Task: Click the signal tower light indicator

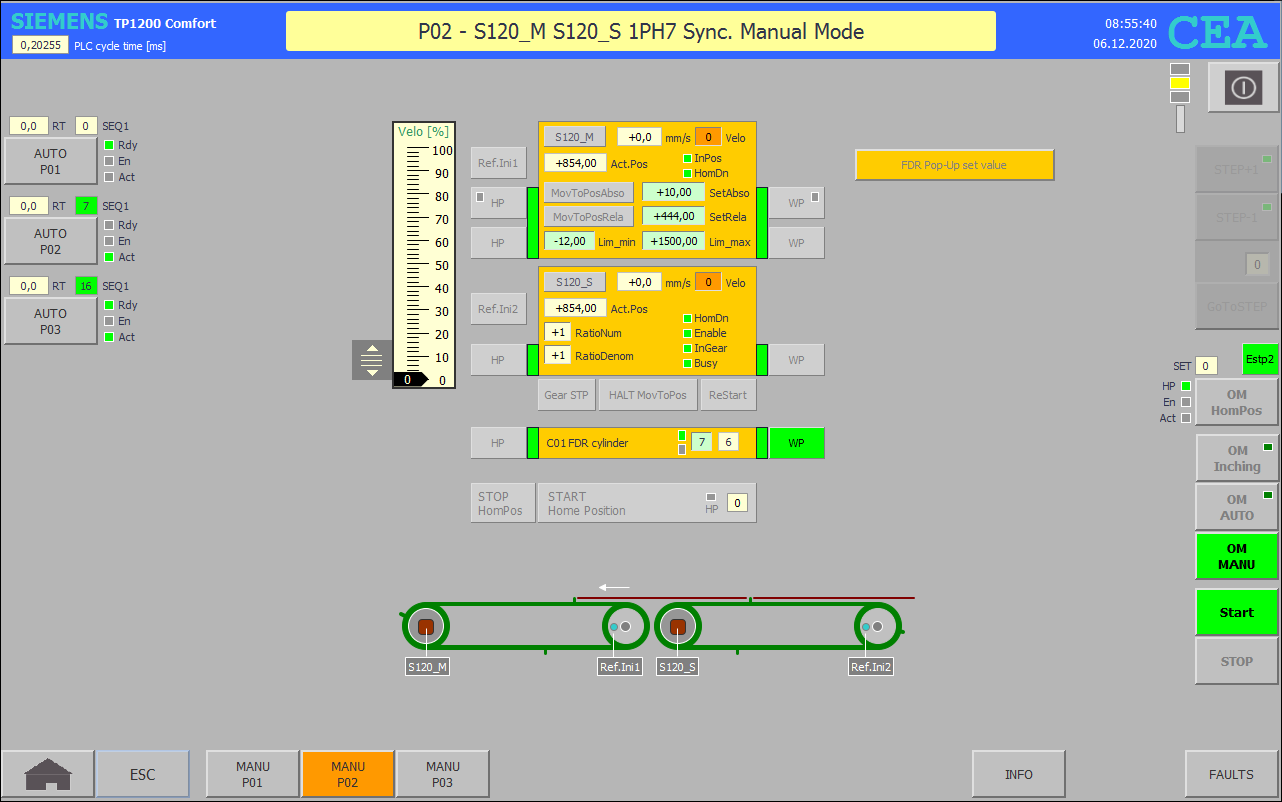Action: [1180, 96]
